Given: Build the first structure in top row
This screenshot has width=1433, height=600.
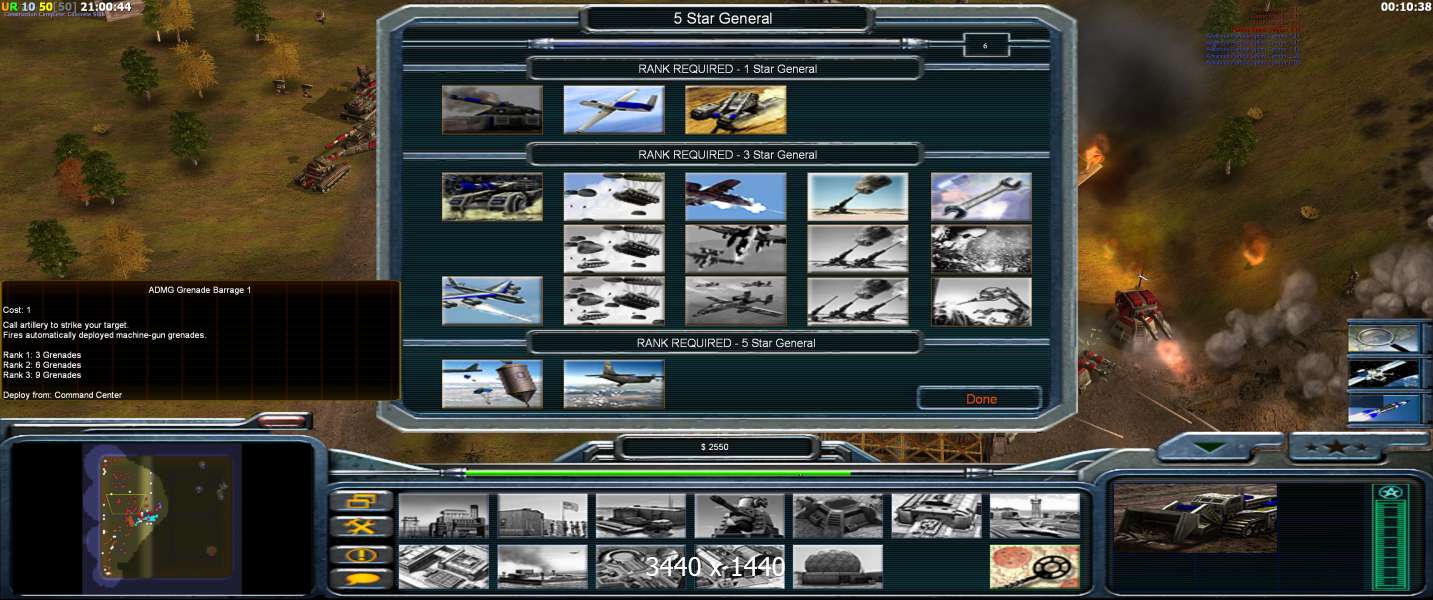Looking at the screenshot, I should (444, 515).
